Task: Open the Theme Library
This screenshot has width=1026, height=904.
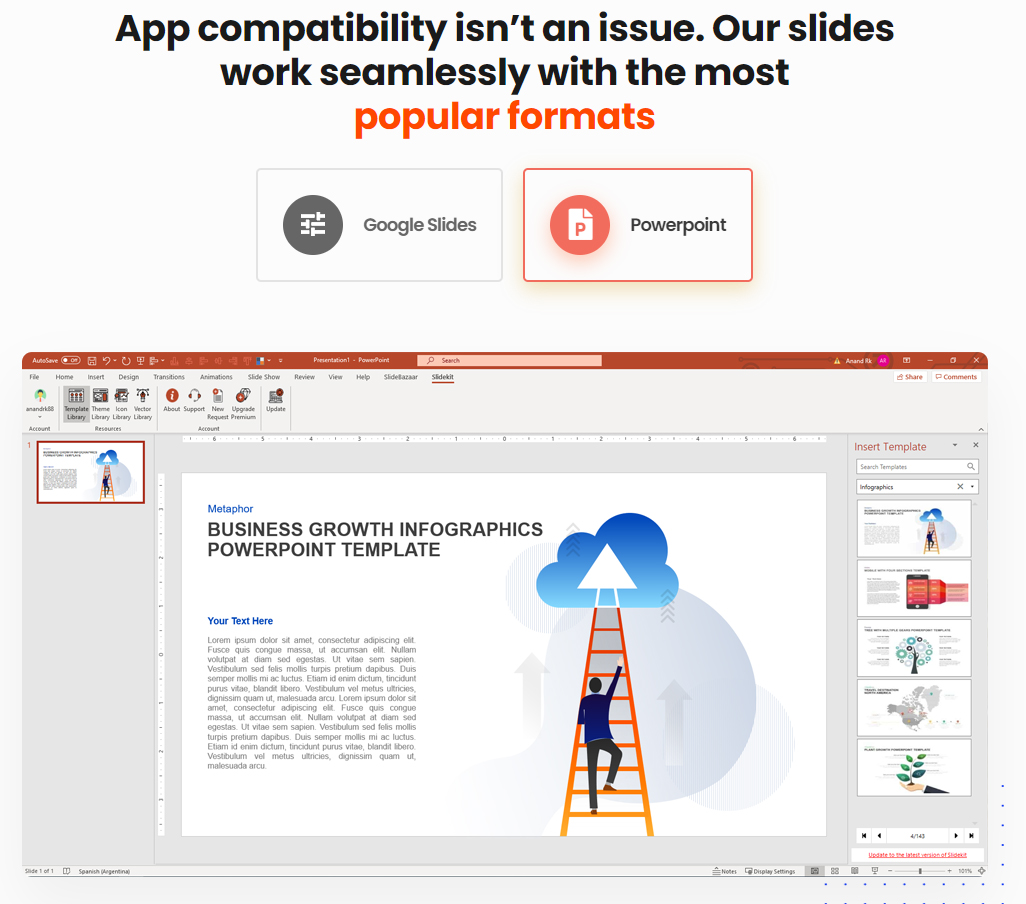Action: click(x=100, y=404)
